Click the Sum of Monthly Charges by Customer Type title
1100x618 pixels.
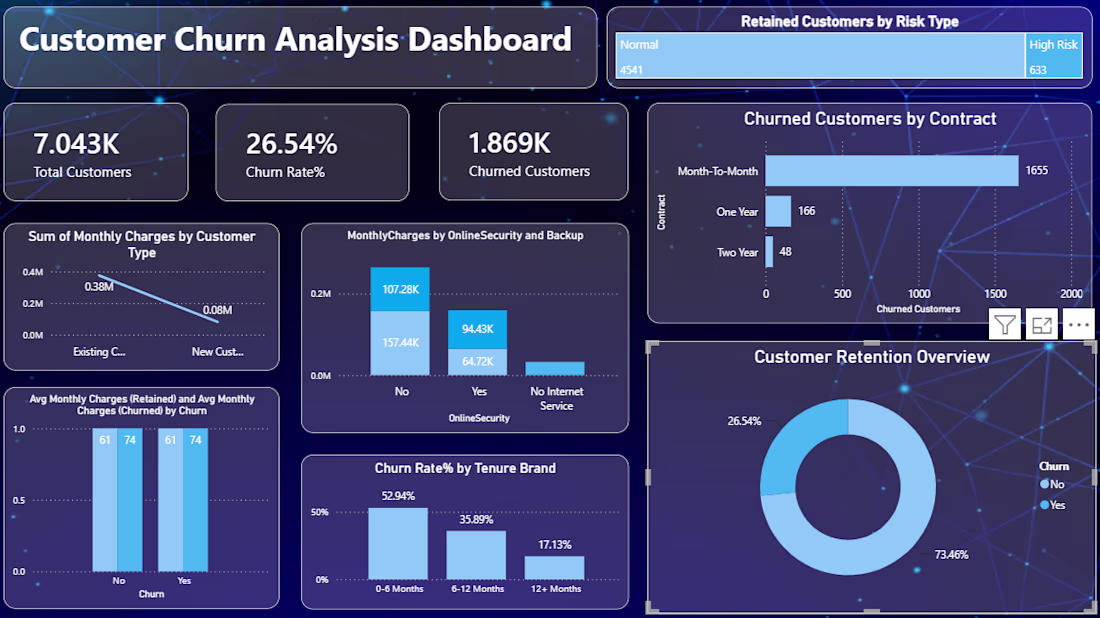pos(142,244)
